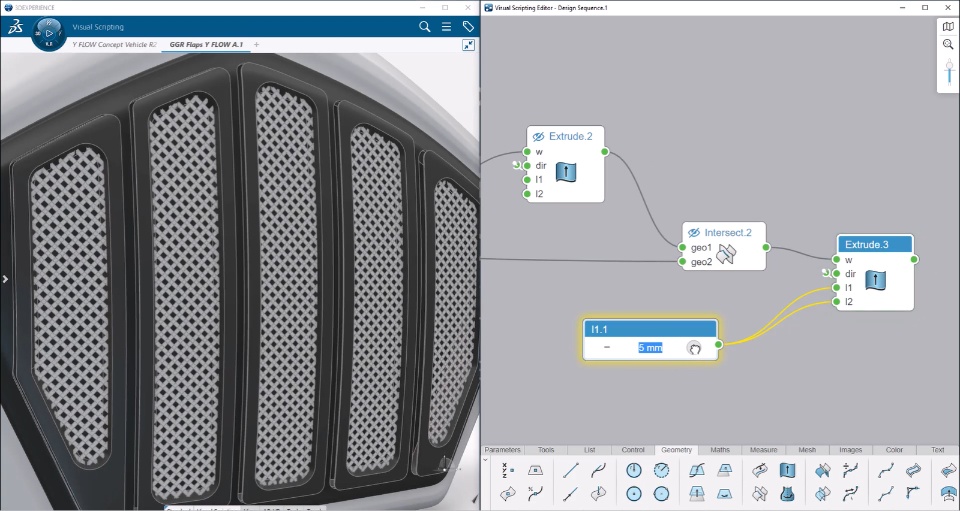Click the Extrude.2 node title
The width and height of the screenshot is (960, 511).
tap(571, 136)
